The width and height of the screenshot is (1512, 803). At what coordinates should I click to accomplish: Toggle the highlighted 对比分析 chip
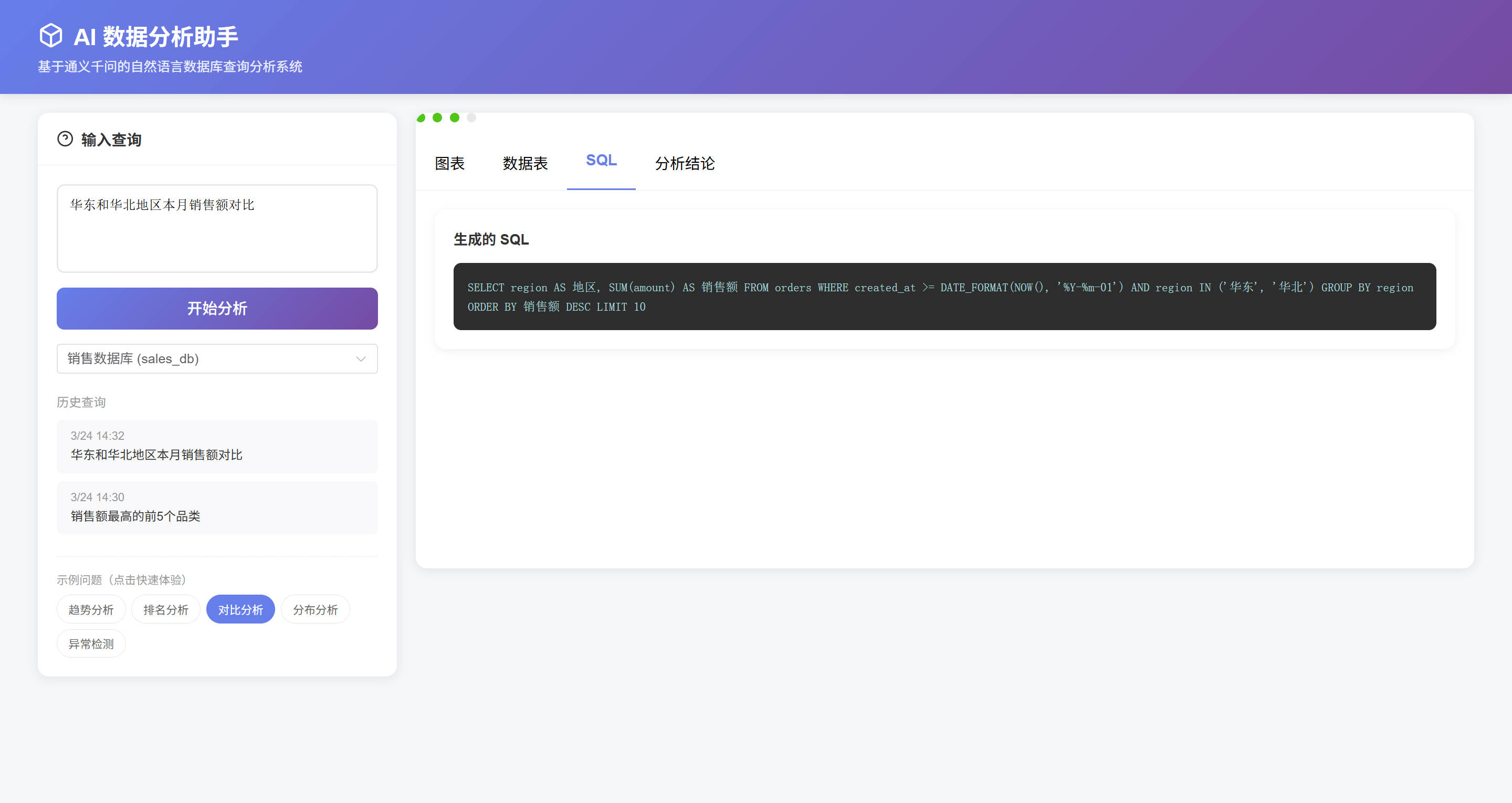(240, 609)
